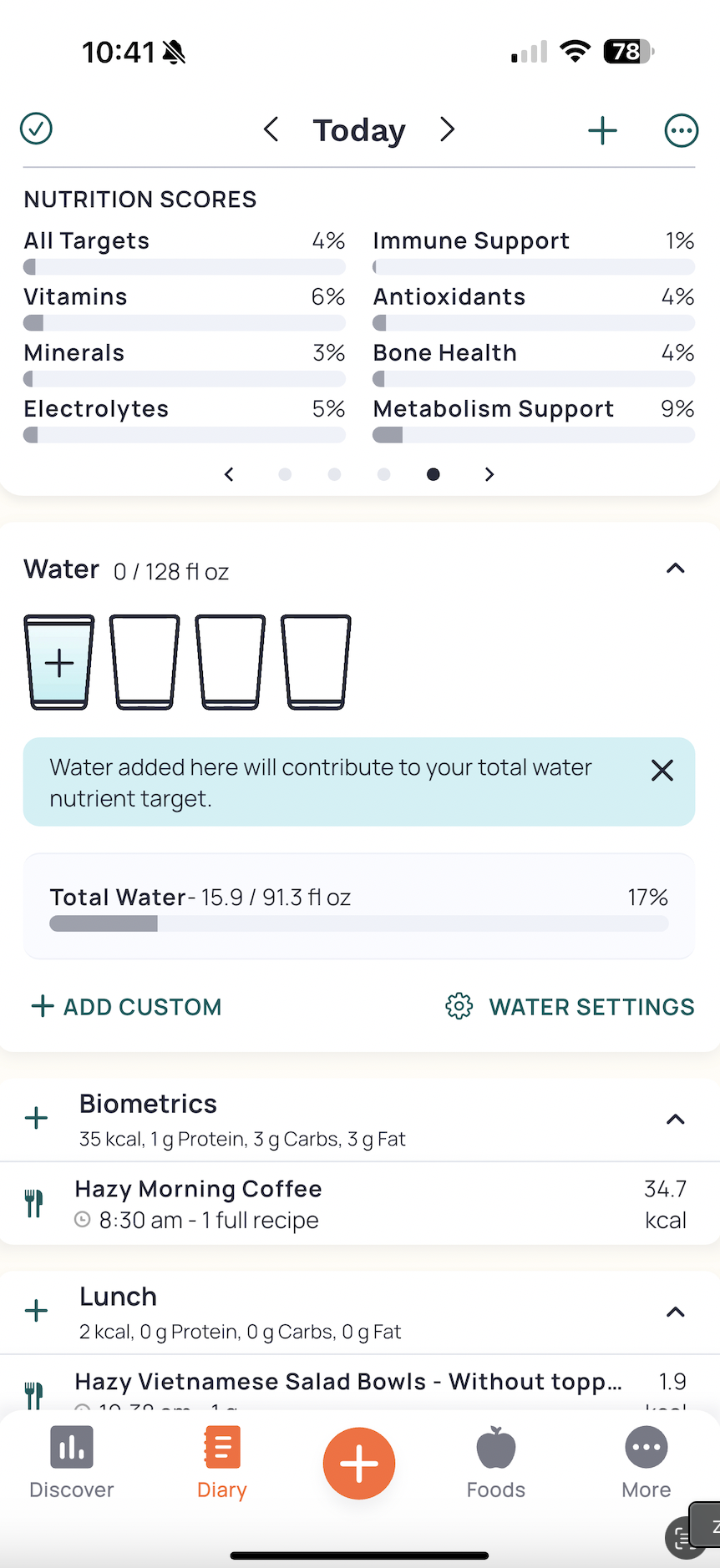Go to next day with right arrow
This screenshot has width=720, height=1568.
(x=448, y=129)
